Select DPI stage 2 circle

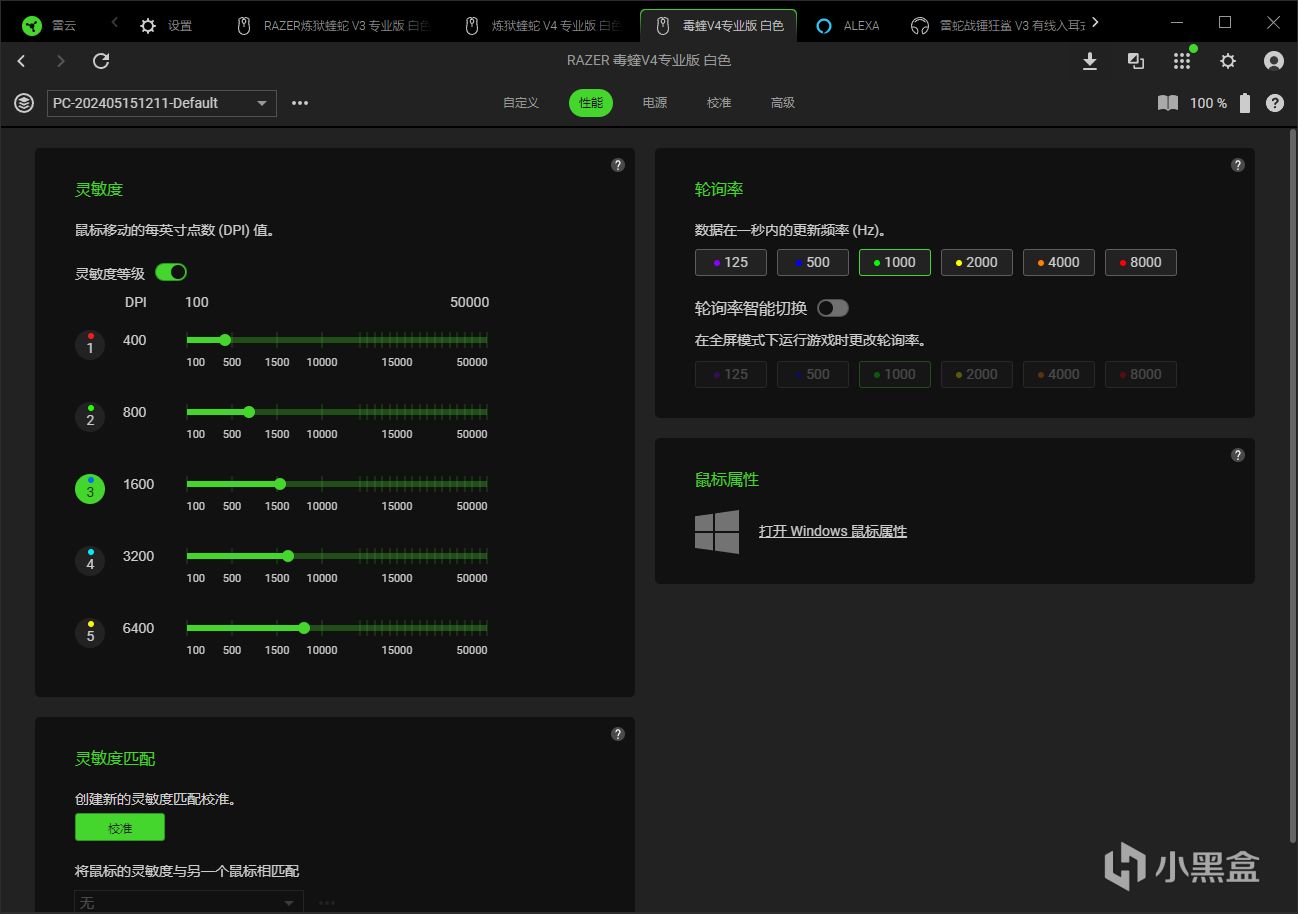[90, 416]
